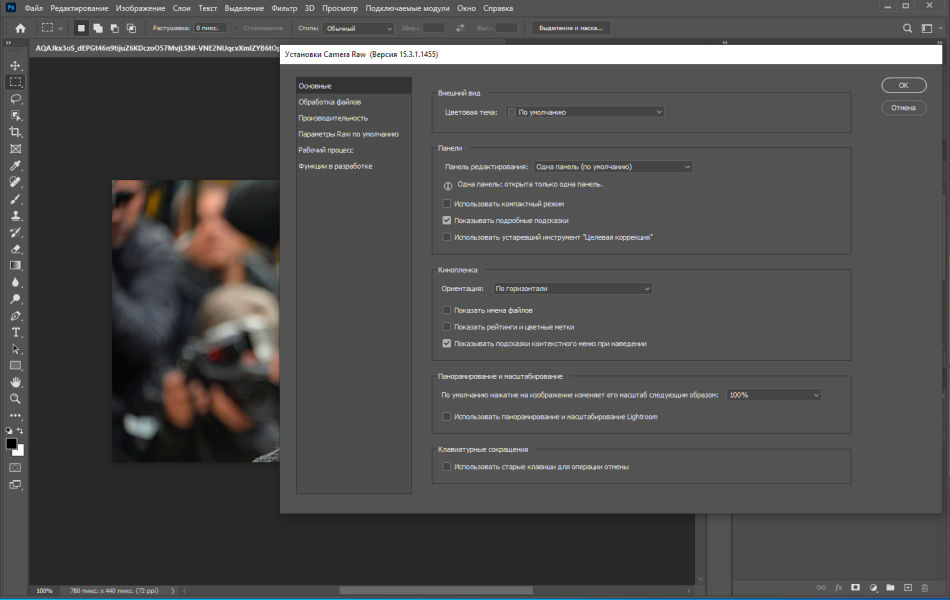
Task: Enable 'Использовать компактный режим' checkbox
Action: coord(447,204)
